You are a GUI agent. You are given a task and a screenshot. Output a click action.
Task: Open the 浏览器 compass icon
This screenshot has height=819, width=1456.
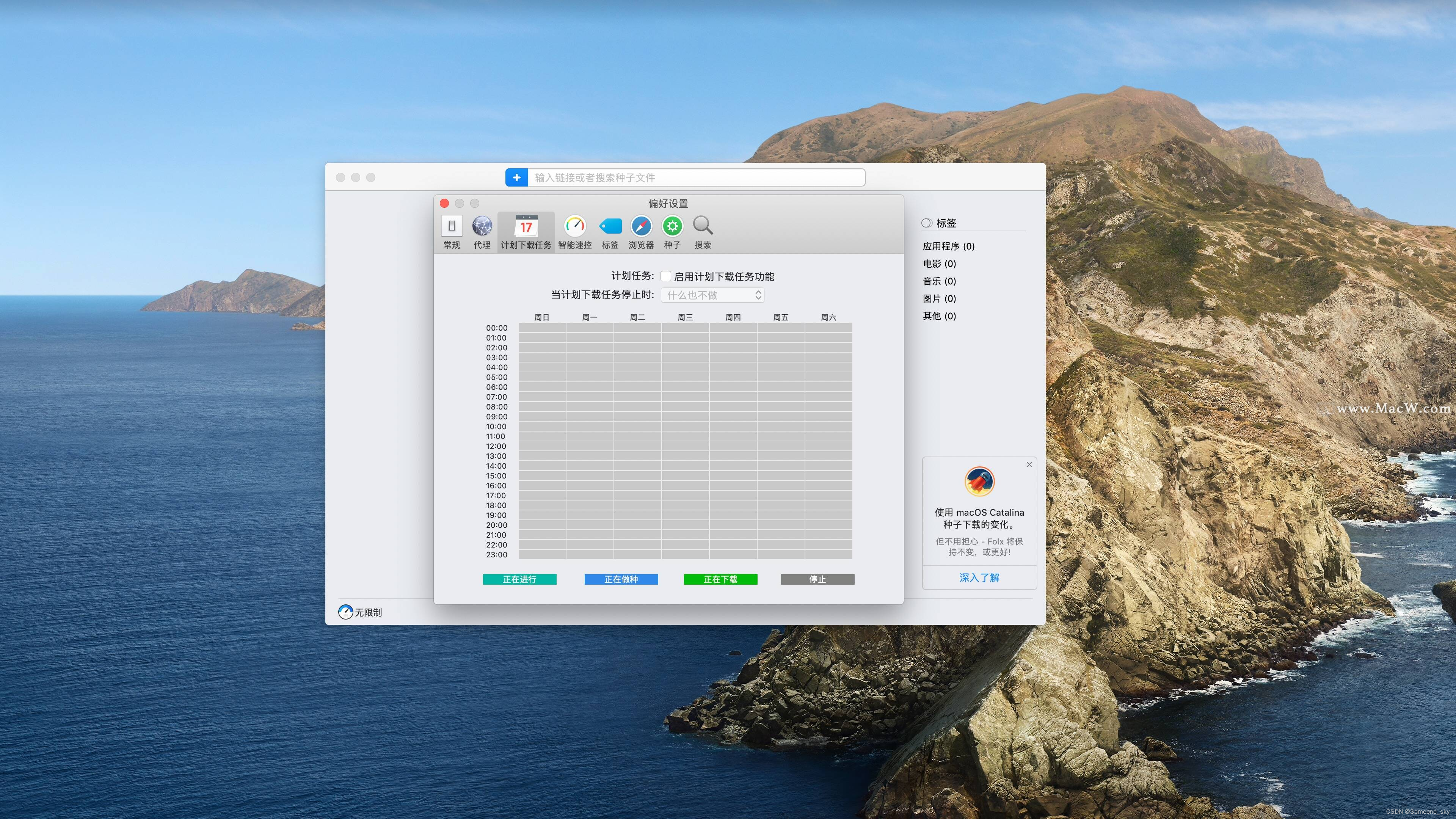pos(641,227)
